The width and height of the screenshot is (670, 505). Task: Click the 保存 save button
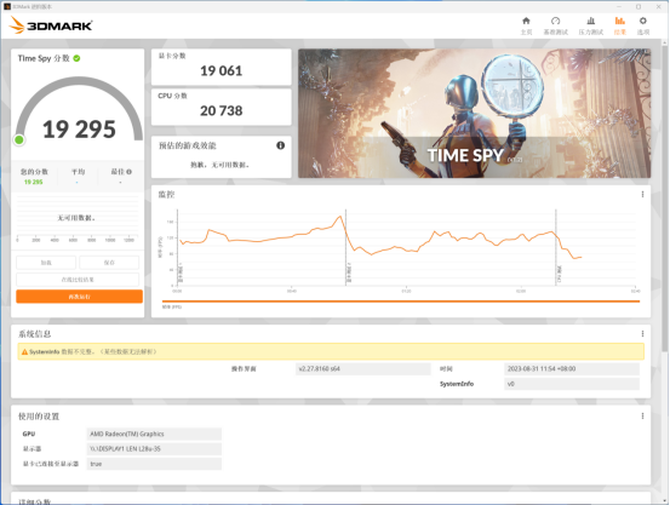pyautogui.click(x=109, y=262)
